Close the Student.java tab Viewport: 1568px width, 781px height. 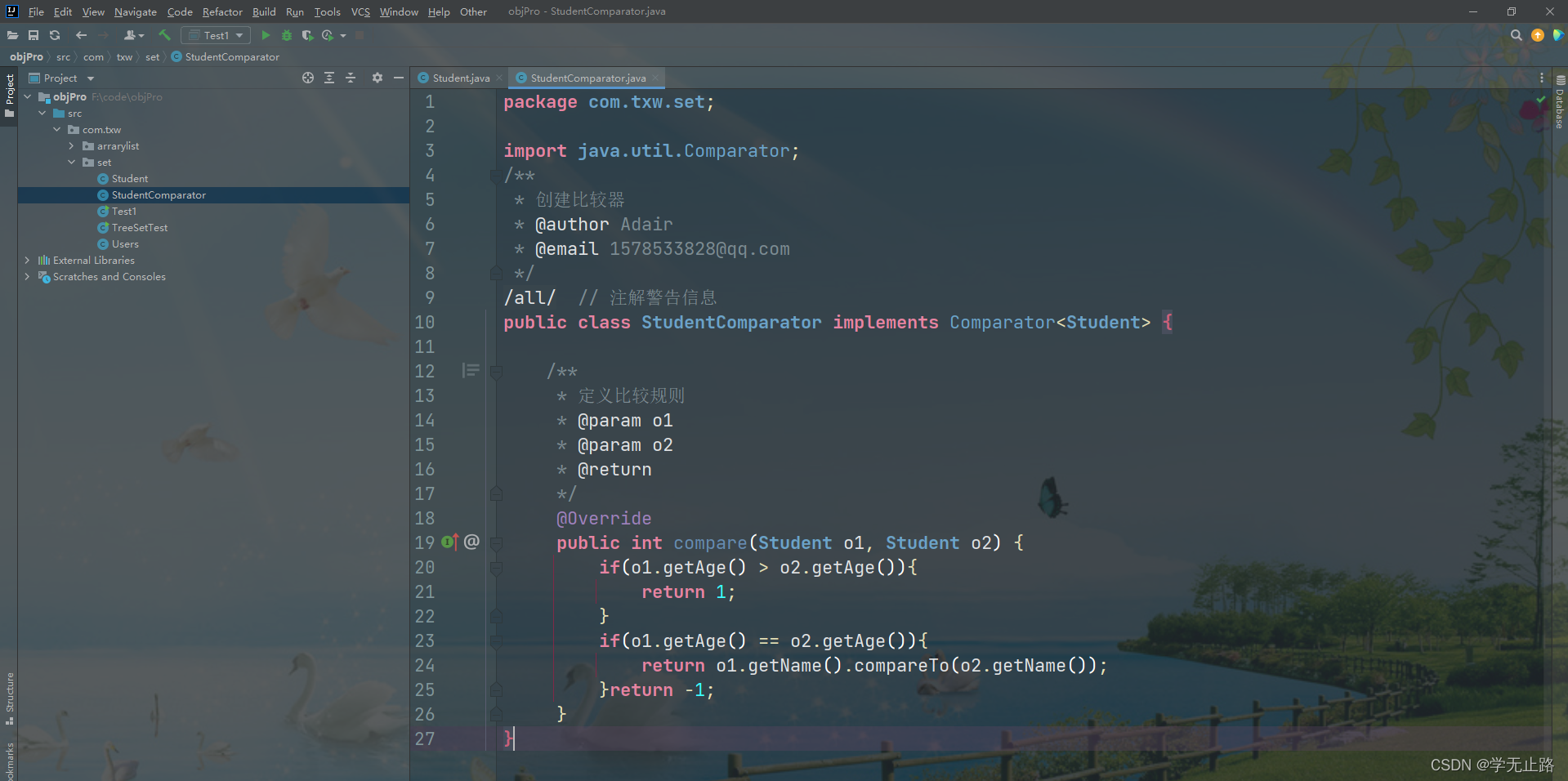point(499,78)
